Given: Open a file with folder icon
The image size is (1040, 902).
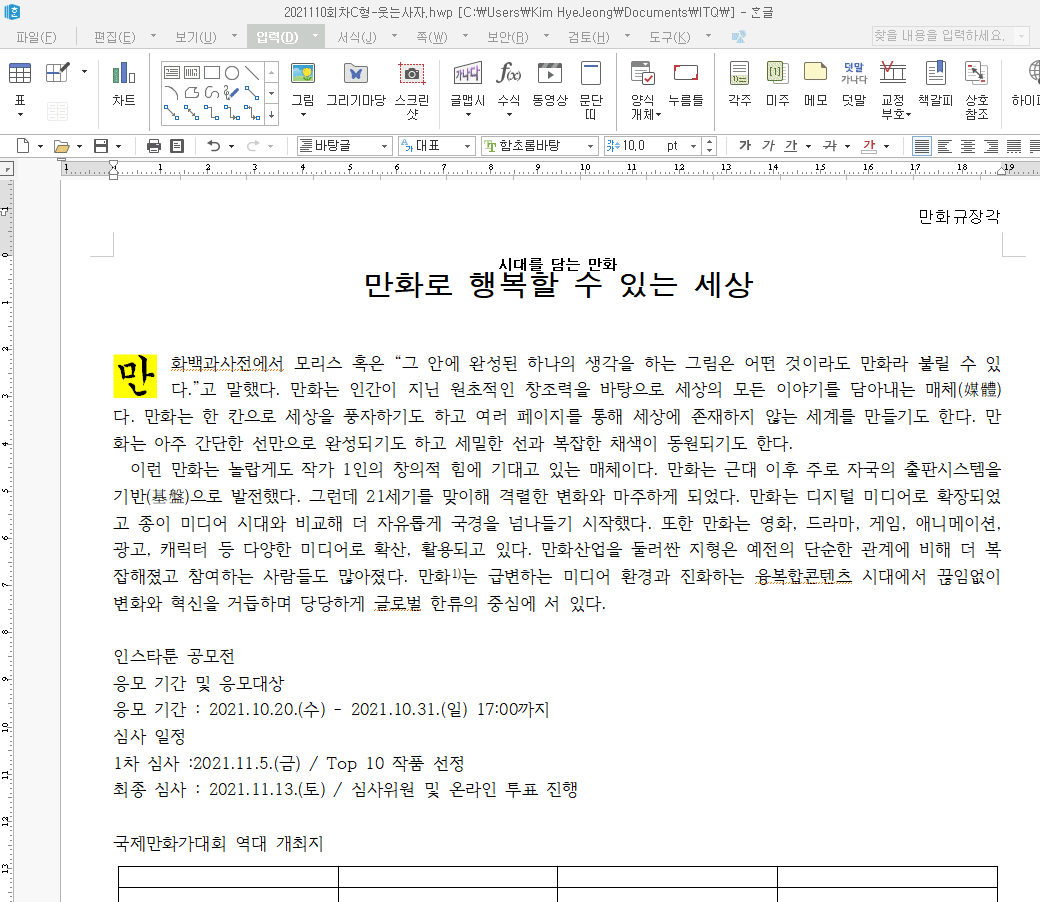Looking at the screenshot, I should coord(61,145).
